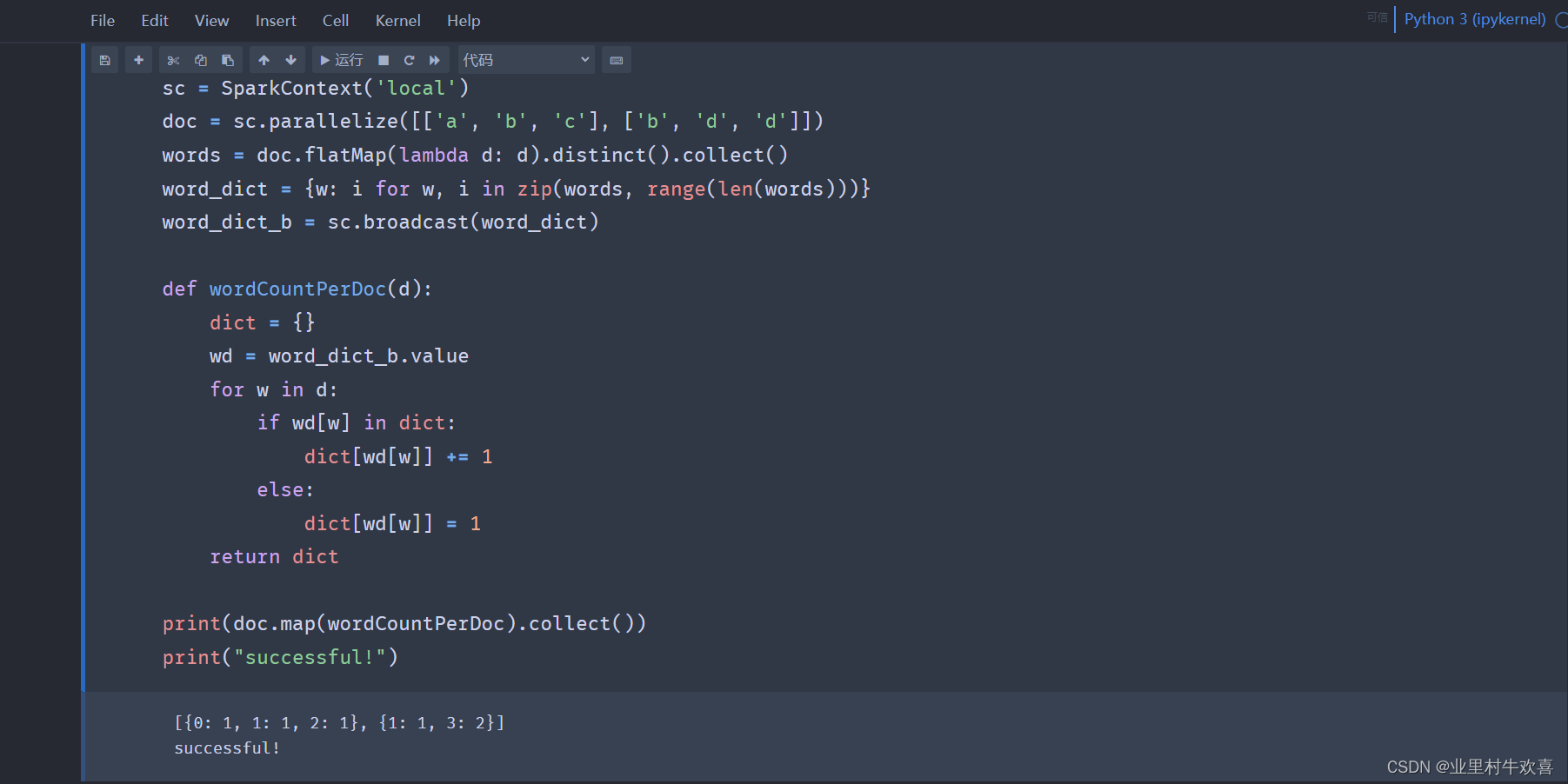Click the def wordCountPerDoc(d) line

(x=297, y=289)
